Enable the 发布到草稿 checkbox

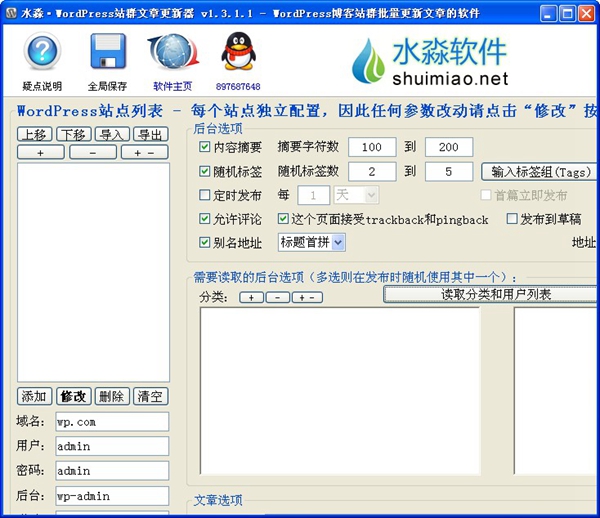pos(512,219)
